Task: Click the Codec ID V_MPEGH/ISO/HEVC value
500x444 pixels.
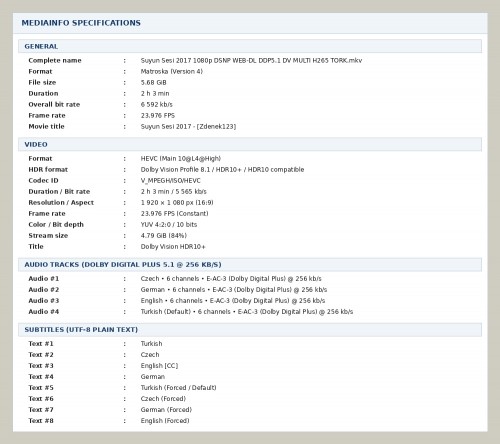Action: click(171, 180)
